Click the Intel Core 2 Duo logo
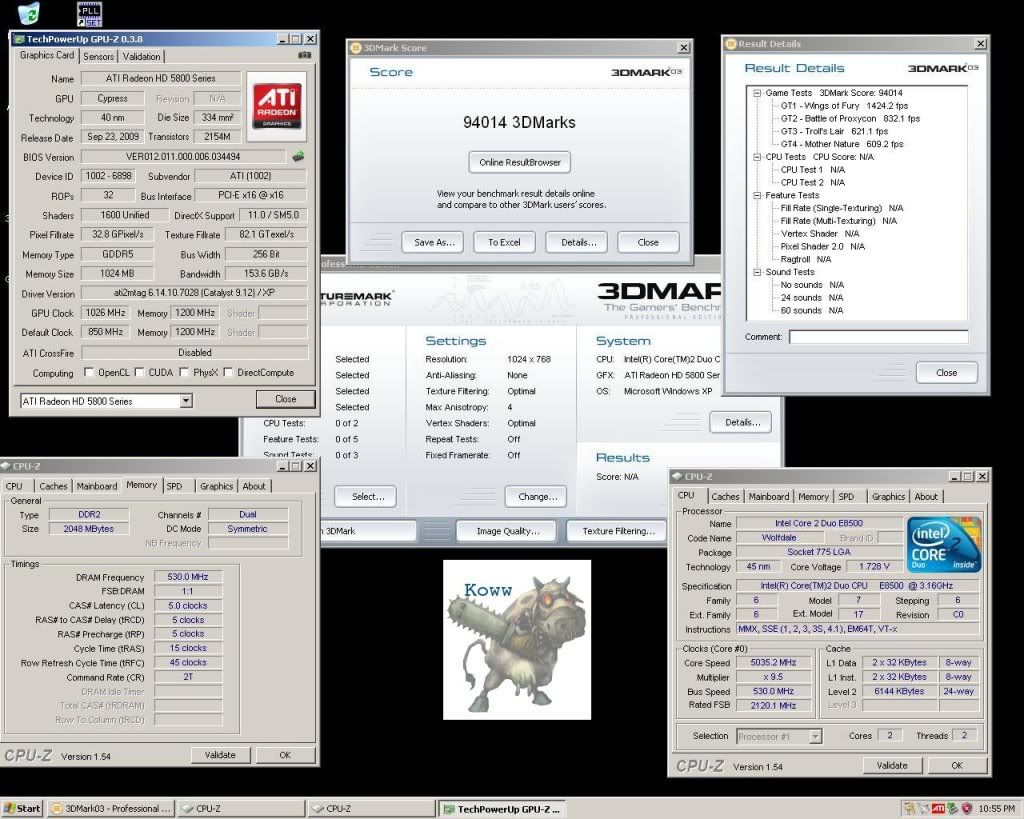The image size is (1024, 819). point(942,545)
